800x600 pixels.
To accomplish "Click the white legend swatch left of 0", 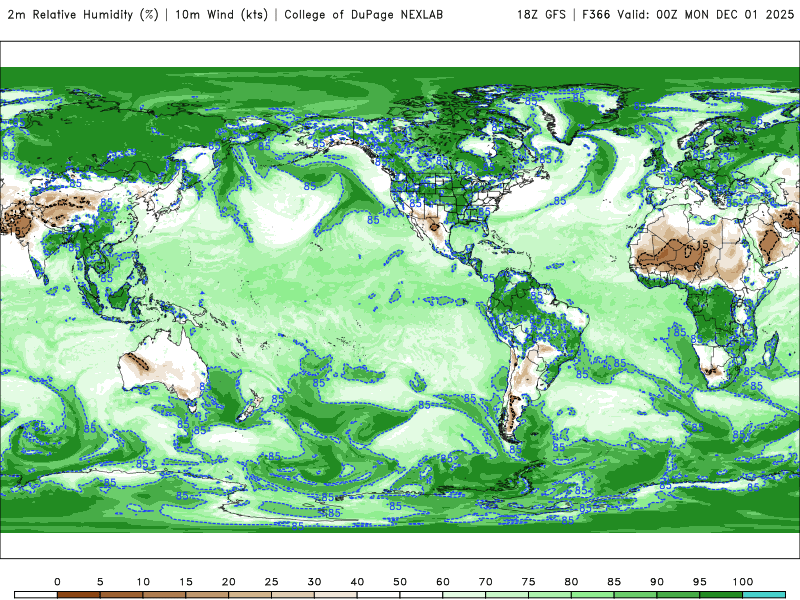I will point(36,595).
